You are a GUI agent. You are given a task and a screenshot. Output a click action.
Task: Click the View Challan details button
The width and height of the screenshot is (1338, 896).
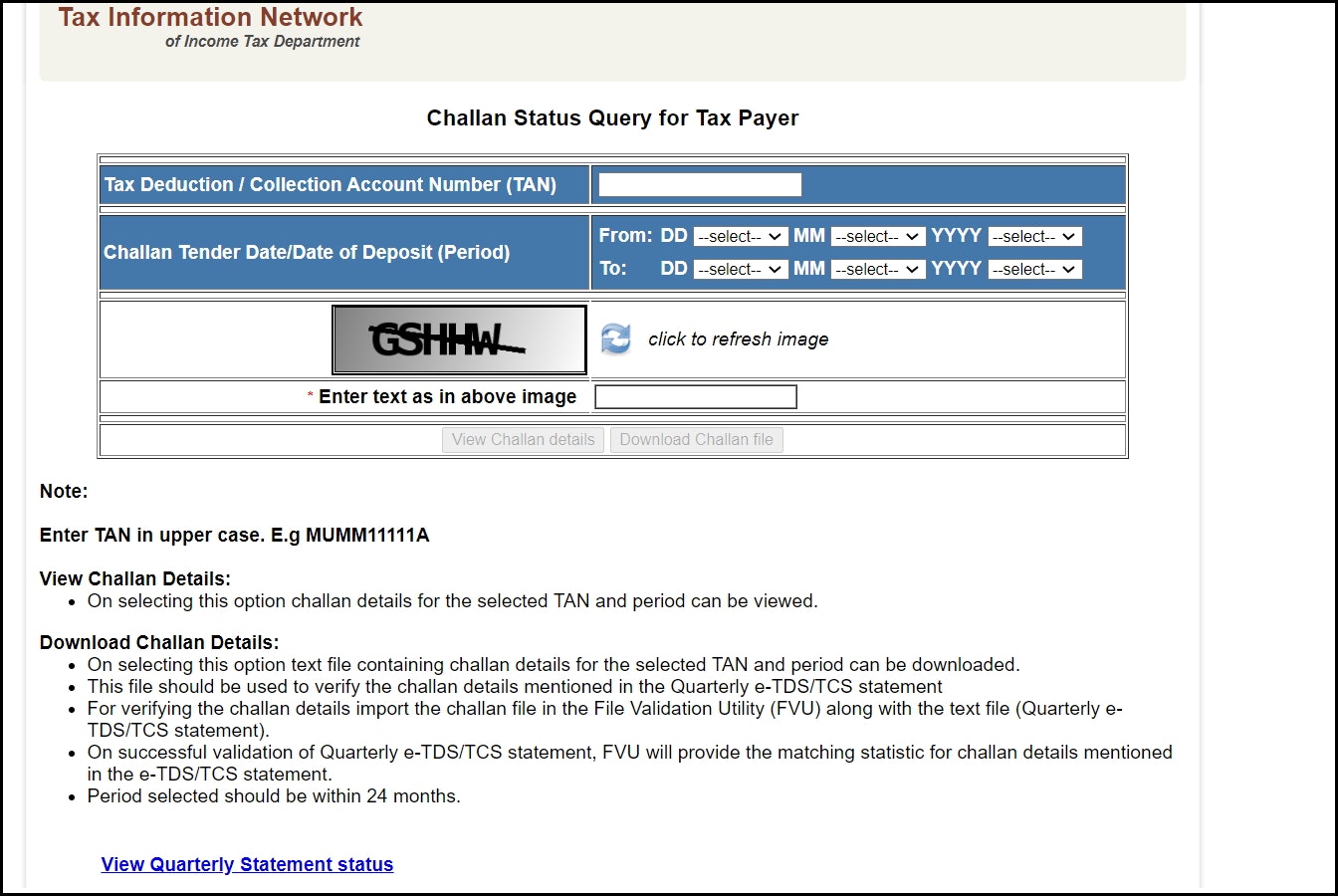coord(523,439)
